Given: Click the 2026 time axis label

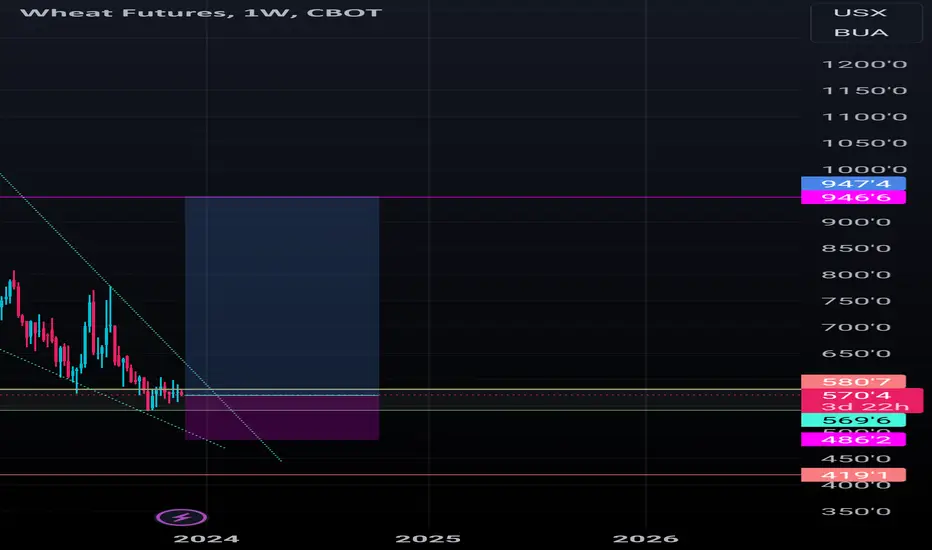Looking at the screenshot, I should [x=646, y=539].
